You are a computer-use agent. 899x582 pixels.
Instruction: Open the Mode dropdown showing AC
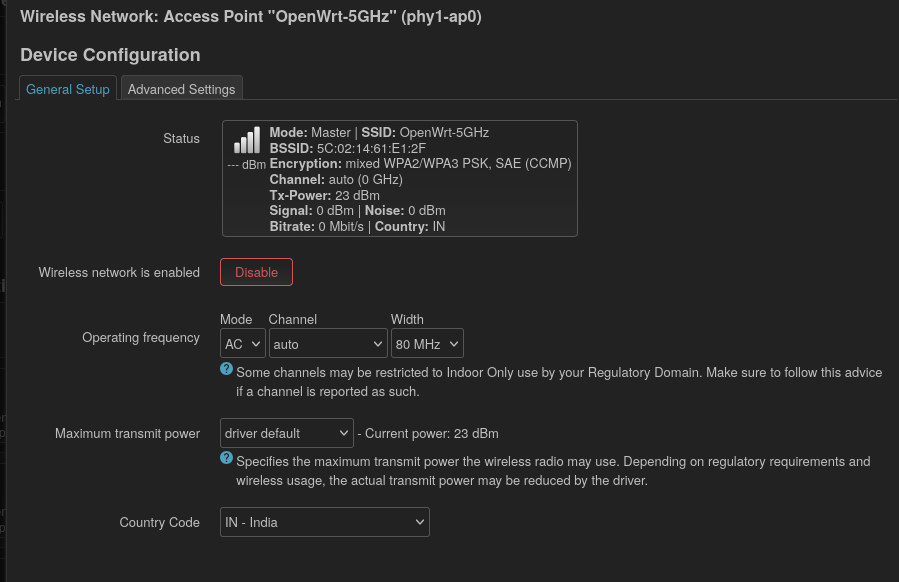point(243,343)
